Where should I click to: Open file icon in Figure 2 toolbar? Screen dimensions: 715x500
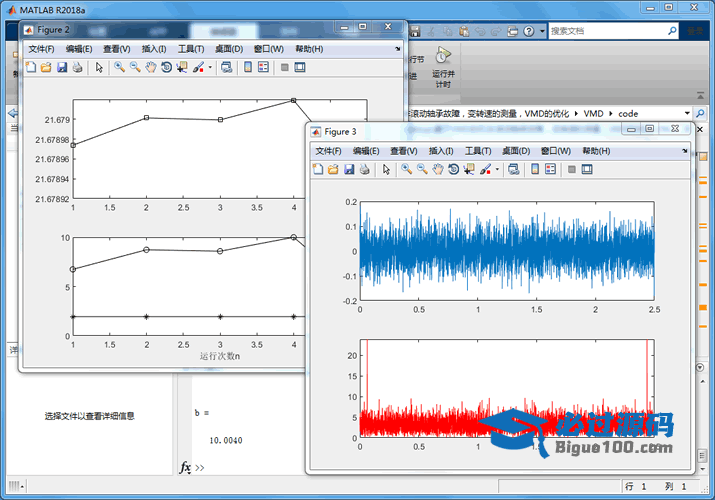(x=46, y=67)
